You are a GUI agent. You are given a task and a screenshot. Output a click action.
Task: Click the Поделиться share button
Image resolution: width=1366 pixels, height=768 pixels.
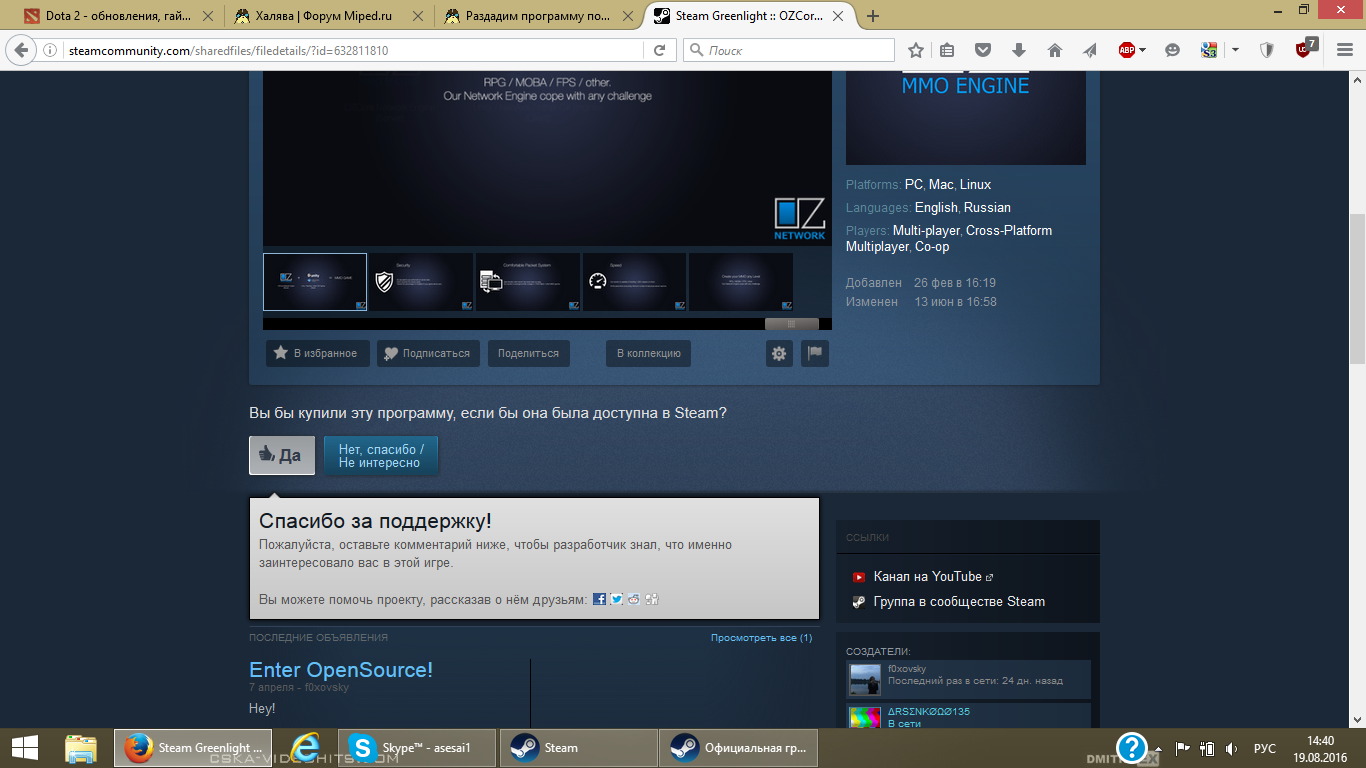pos(529,353)
